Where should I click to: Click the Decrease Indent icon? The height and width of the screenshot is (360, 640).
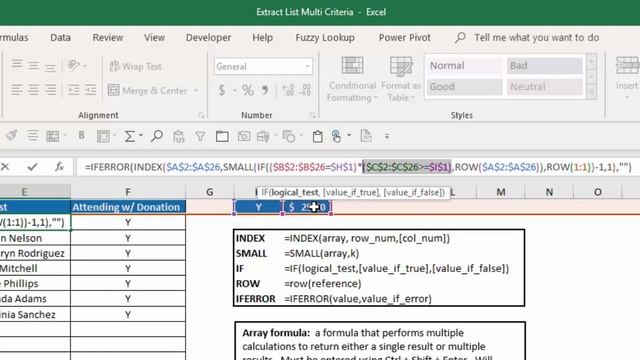[x=74, y=90]
